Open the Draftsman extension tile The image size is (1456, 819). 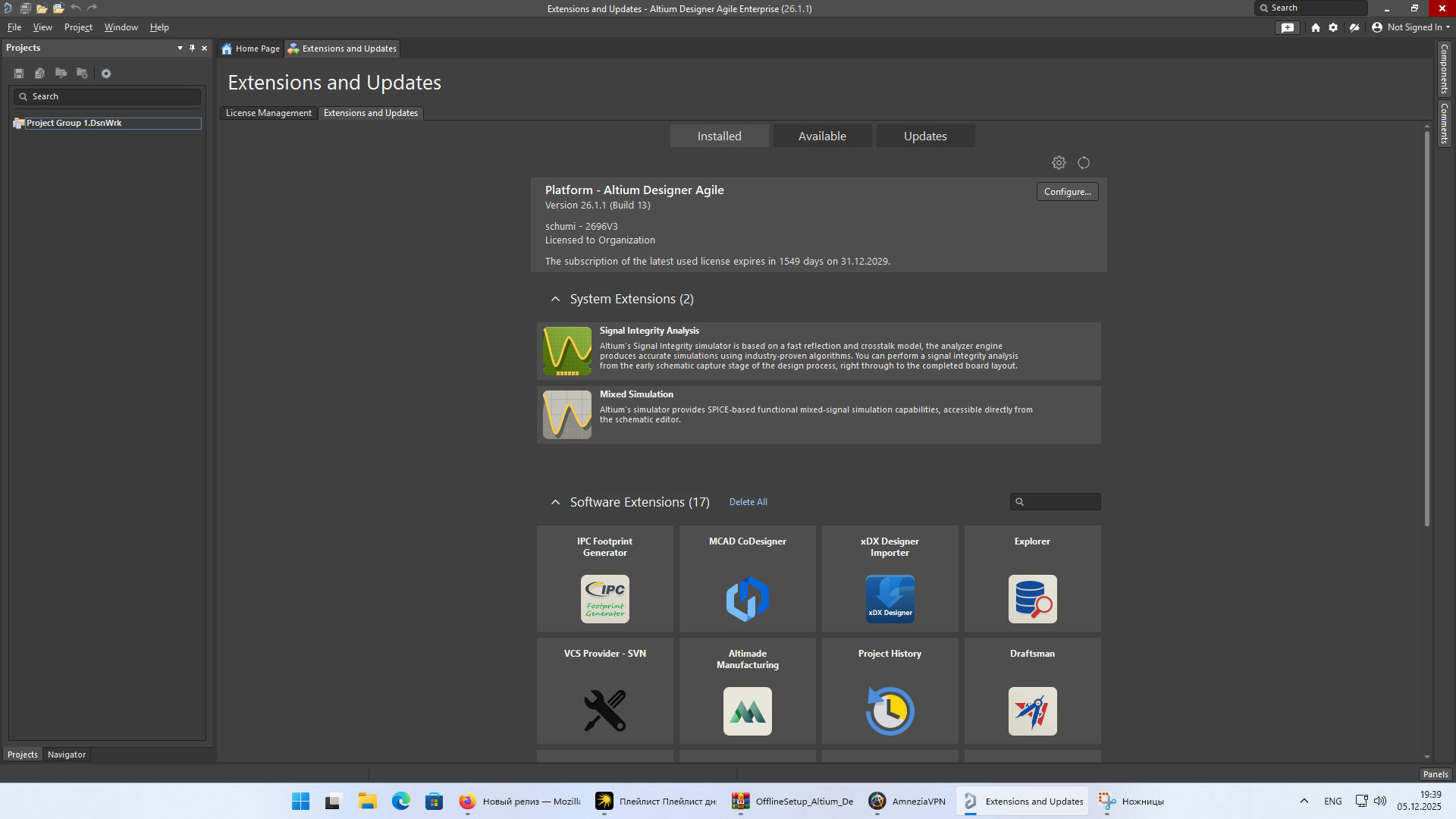(x=1032, y=711)
